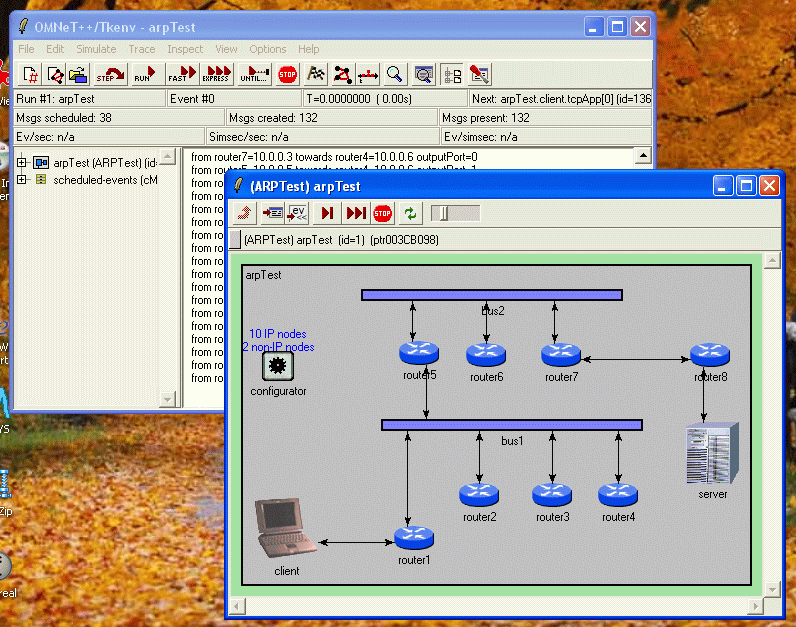Execute one event with STEP button

111,75
